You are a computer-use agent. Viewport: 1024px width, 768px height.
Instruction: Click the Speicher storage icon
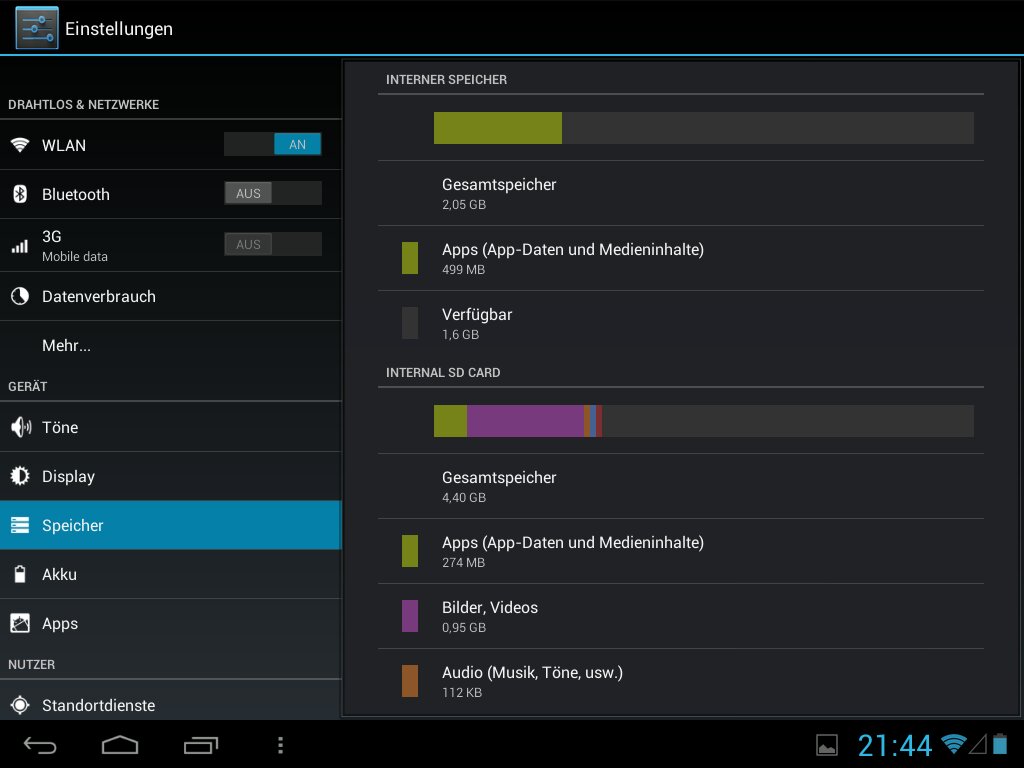coord(20,525)
